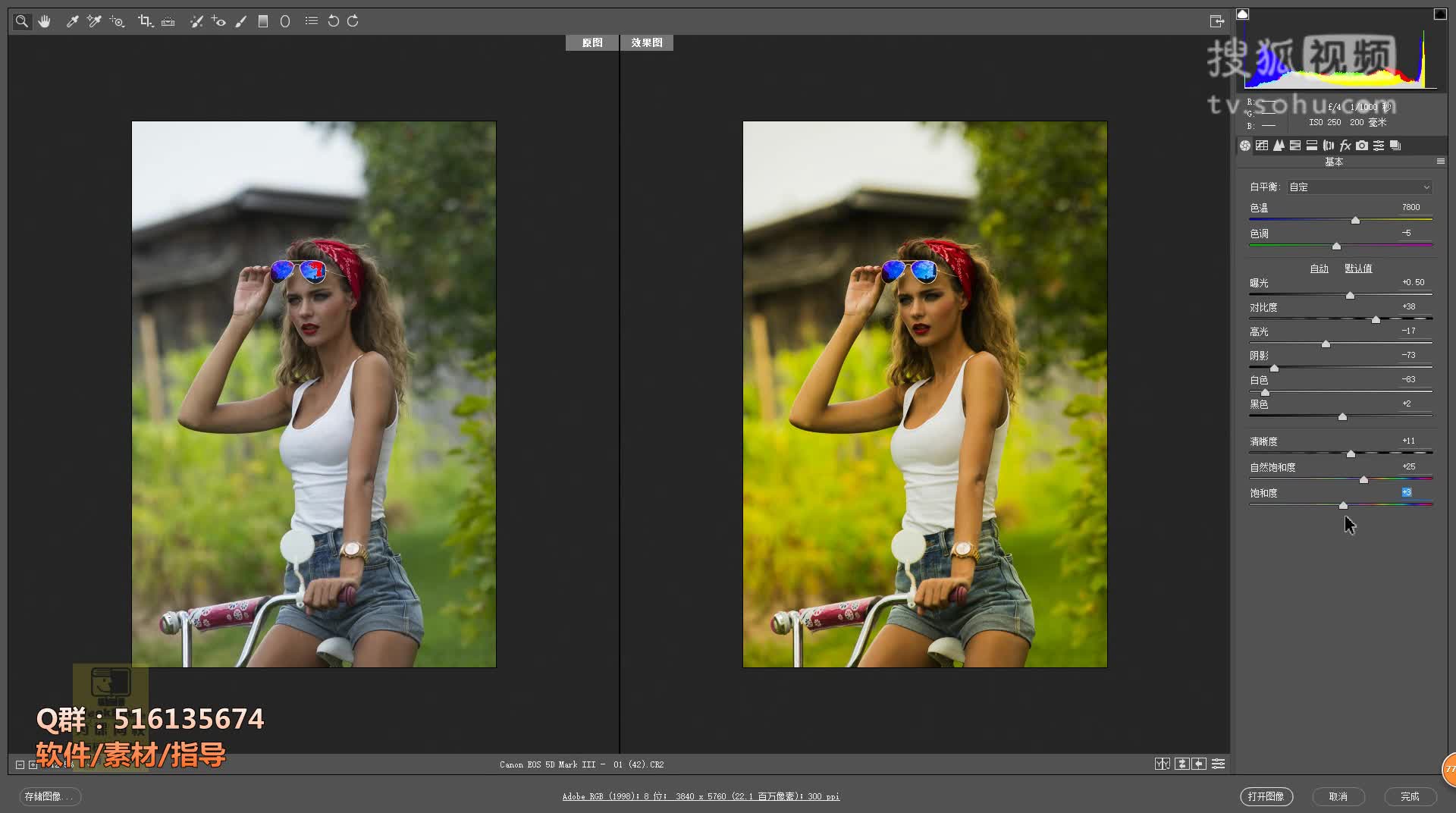Click the 完成 done button
Viewport: 1456px width, 813px height.
point(1410,796)
